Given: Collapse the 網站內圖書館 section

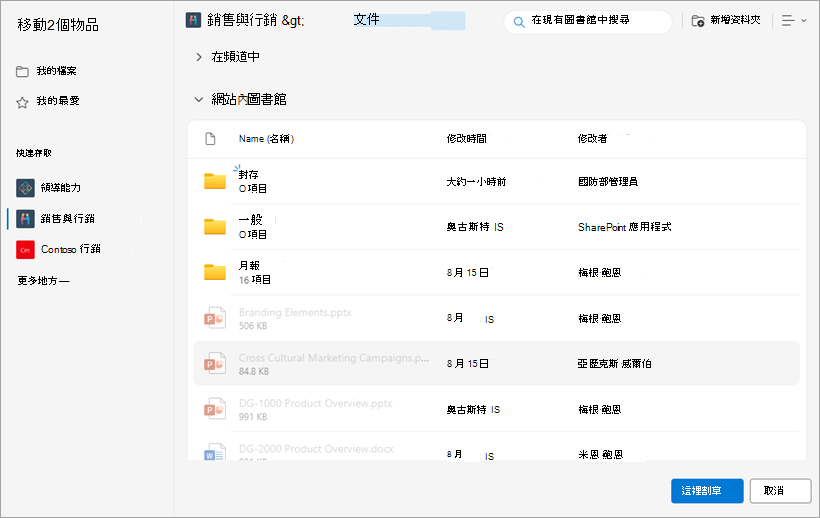Looking at the screenshot, I should click(199, 99).
